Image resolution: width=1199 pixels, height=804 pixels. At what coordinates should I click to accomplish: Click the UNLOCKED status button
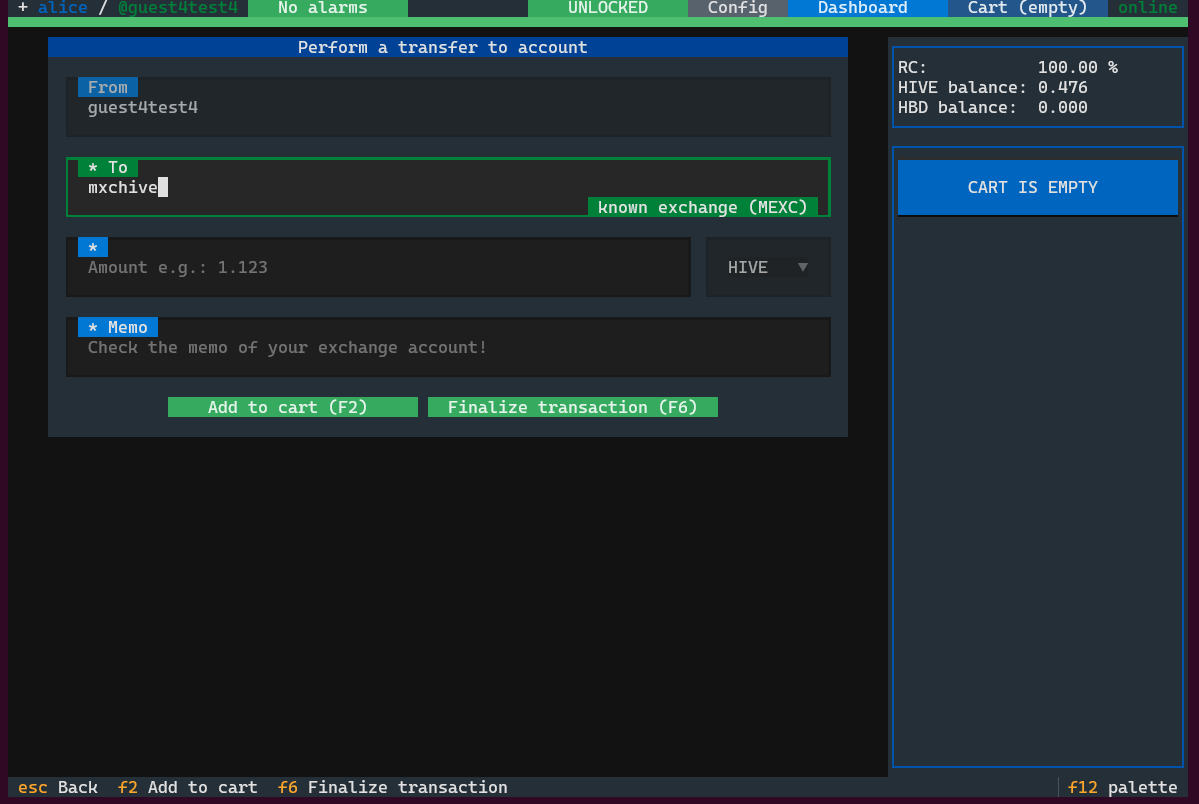tap(608, 8)
